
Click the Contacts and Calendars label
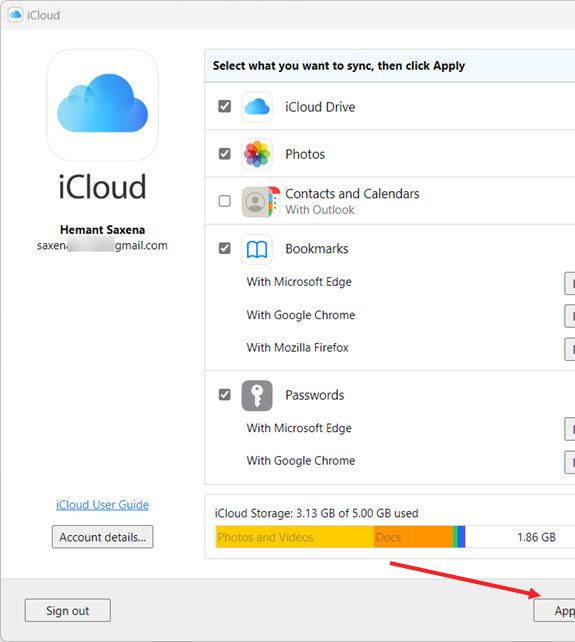(x=352, y=193)
